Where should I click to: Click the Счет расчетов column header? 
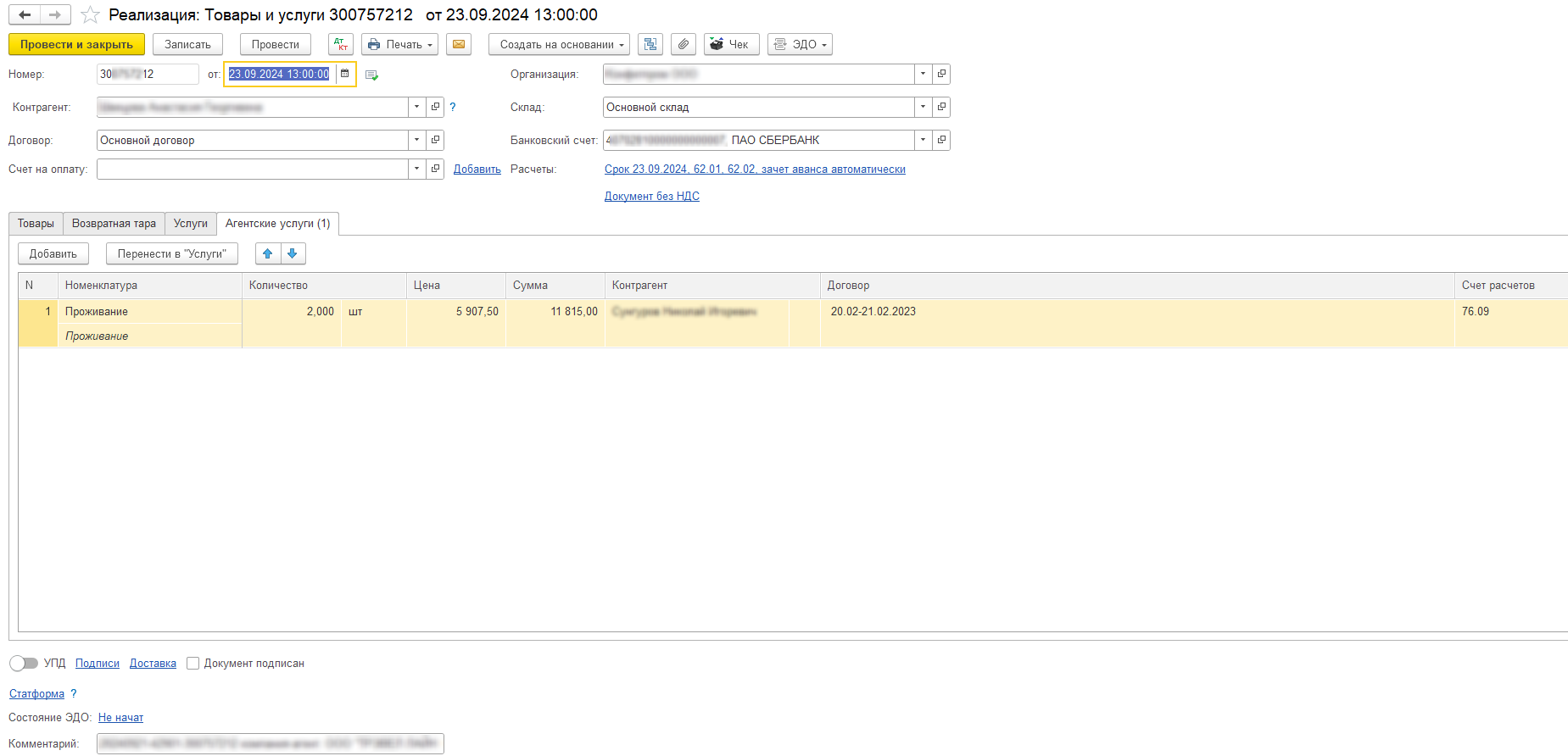[x=1511, y=285]
